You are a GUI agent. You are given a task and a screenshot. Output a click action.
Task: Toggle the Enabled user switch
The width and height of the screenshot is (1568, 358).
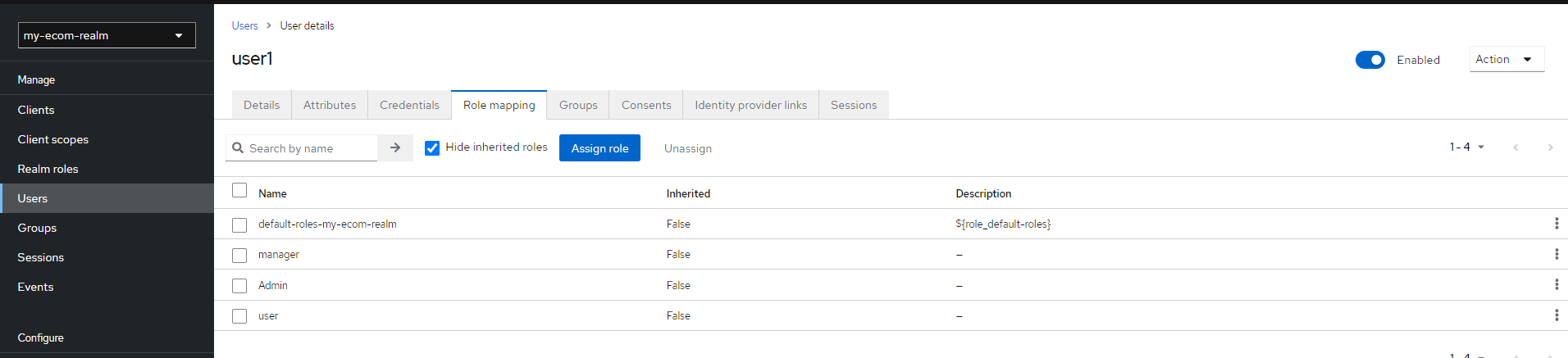point(1370,60)
